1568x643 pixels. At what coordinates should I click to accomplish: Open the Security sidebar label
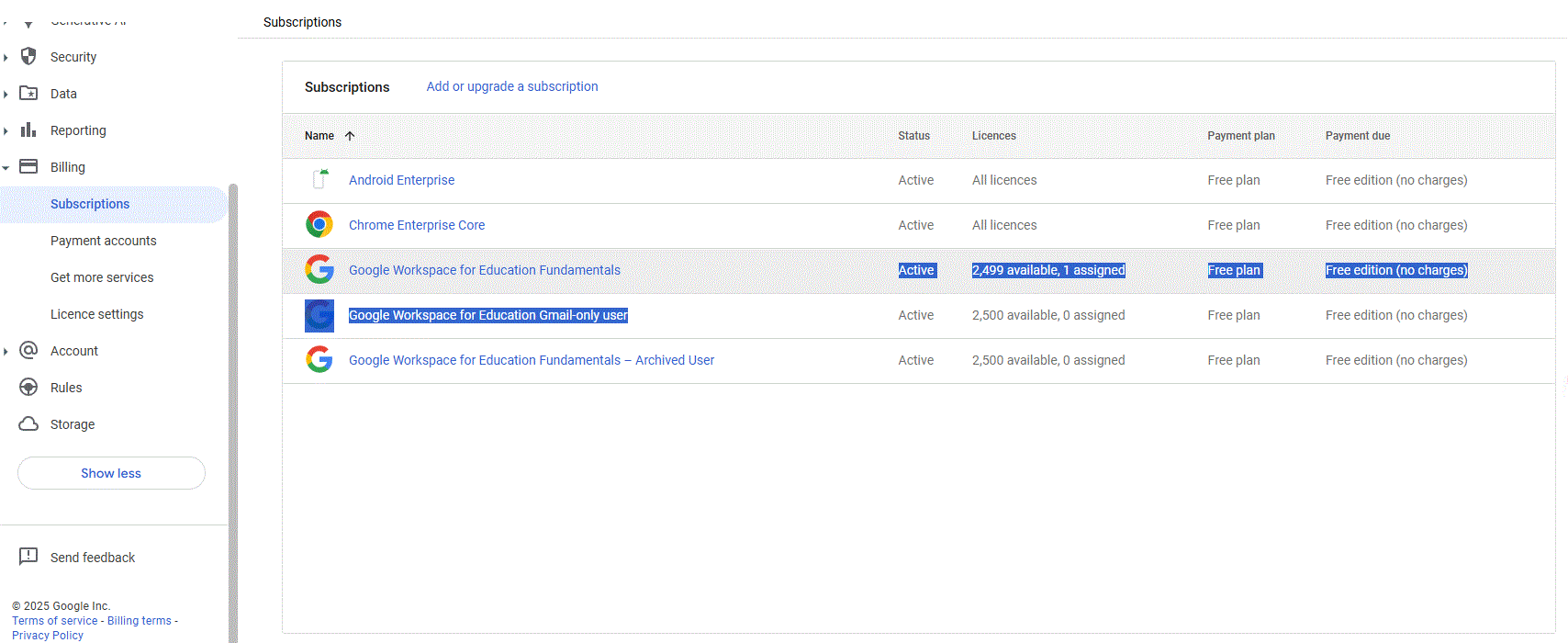click(x=73, y=57)
